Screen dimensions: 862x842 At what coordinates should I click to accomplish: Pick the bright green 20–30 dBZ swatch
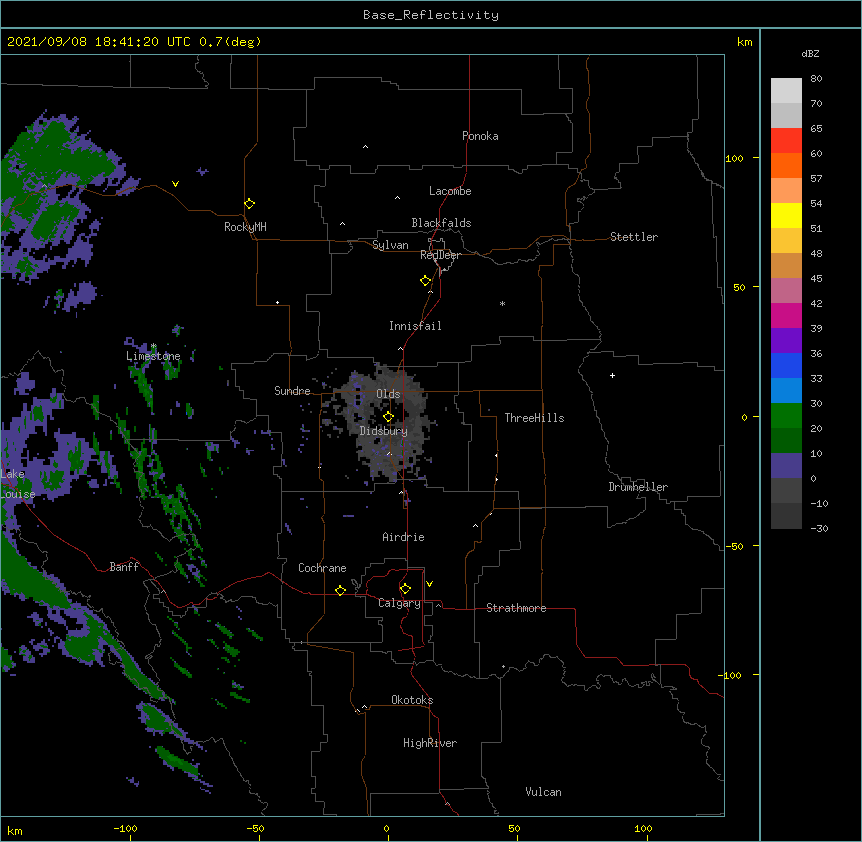pyautogui.click(x=786, y=416)
